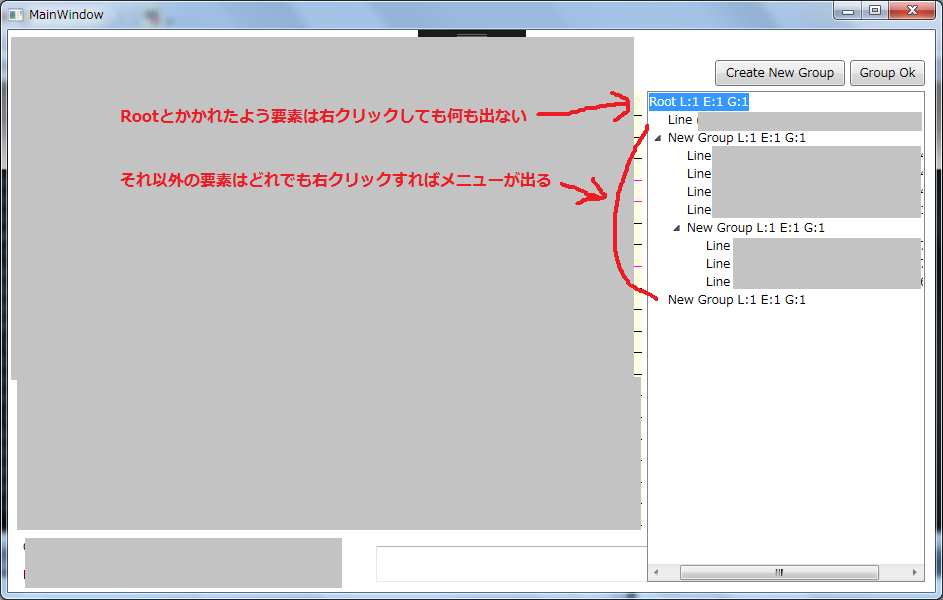Select the nested New Group tree item
Viewport: 943px width, 600px height.
tap(755, 228)
